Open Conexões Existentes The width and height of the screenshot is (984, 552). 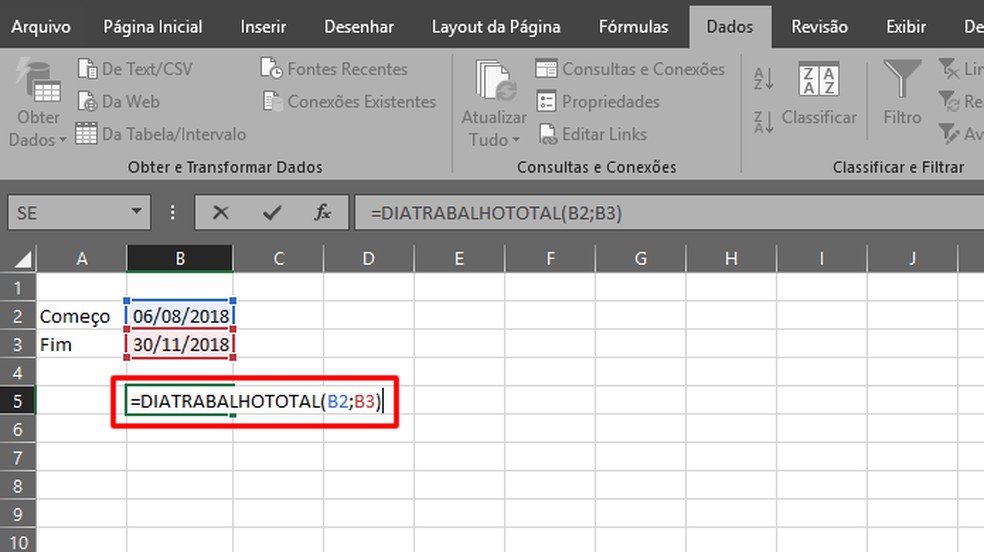pyautogui.click(x=349, y=102)
